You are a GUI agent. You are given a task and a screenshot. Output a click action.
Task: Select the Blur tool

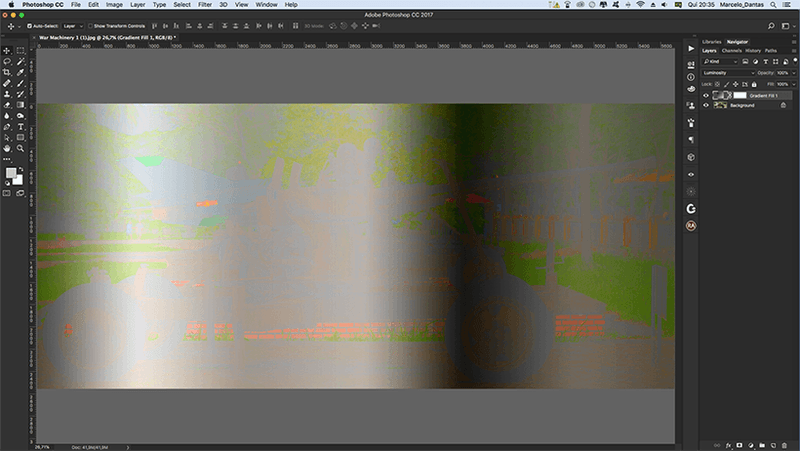click(7, 116)
